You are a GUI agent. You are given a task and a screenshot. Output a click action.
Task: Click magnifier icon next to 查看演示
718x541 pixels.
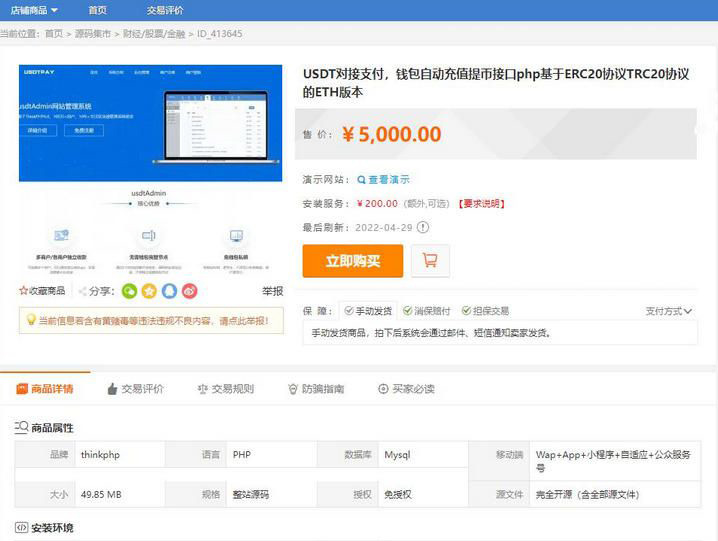[361, 180]
